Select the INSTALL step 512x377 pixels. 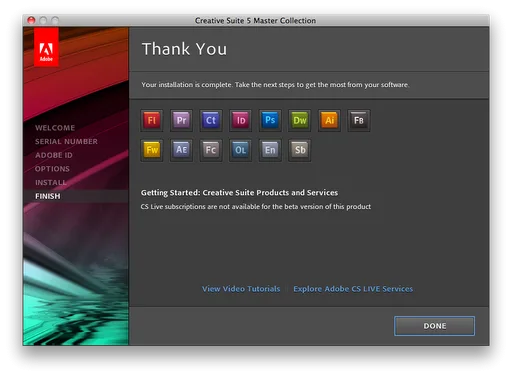51,182
